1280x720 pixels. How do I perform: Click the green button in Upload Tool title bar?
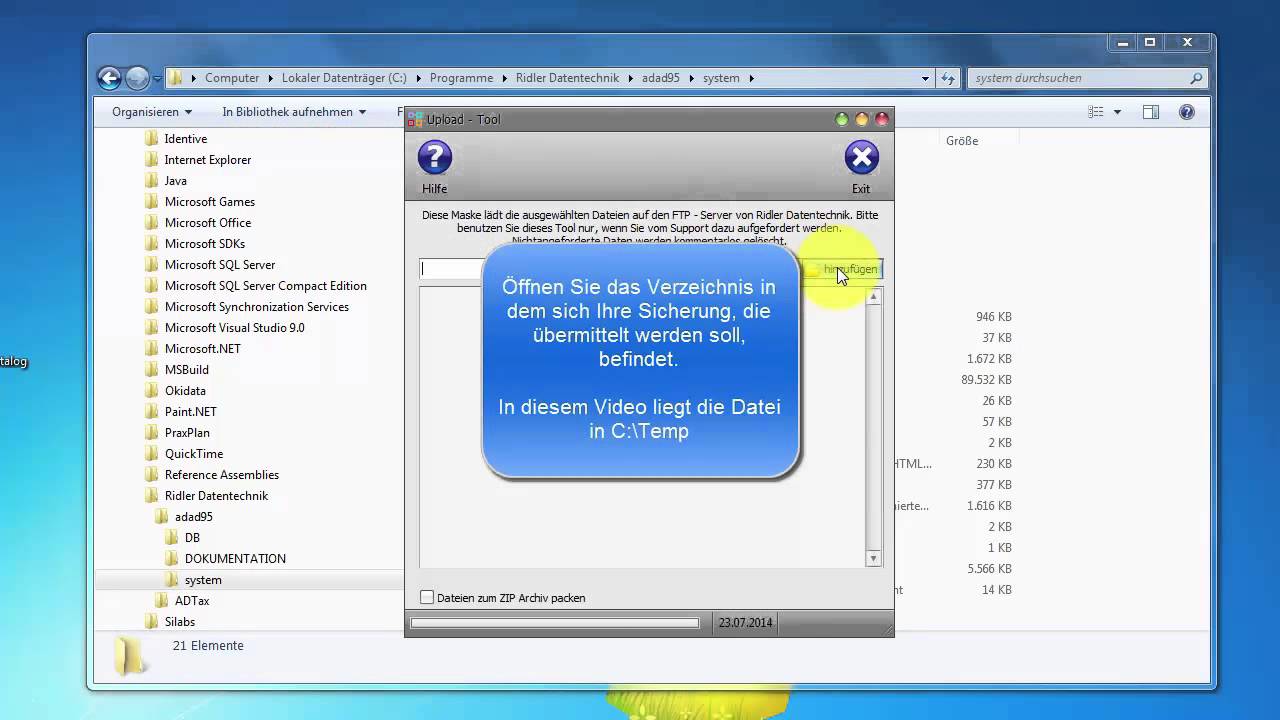pyautogui.click(x=842, y=120)
